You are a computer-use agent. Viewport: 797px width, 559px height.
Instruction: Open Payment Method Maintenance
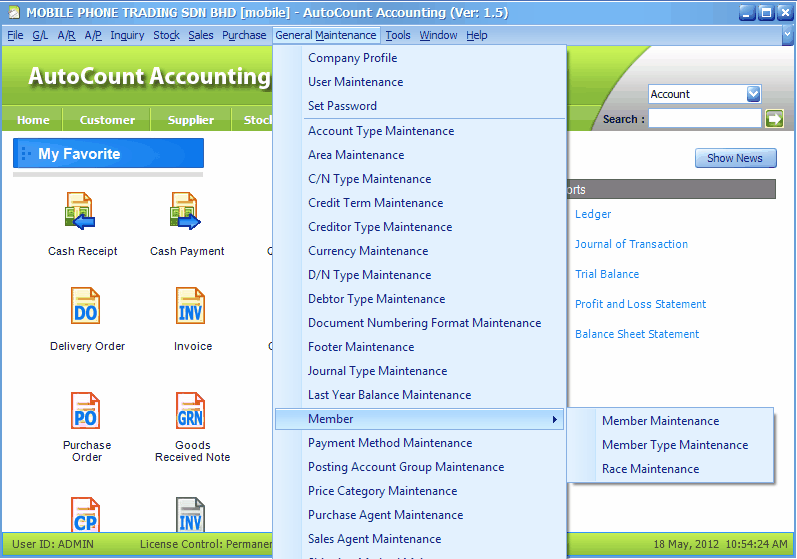tap(420, 443)
